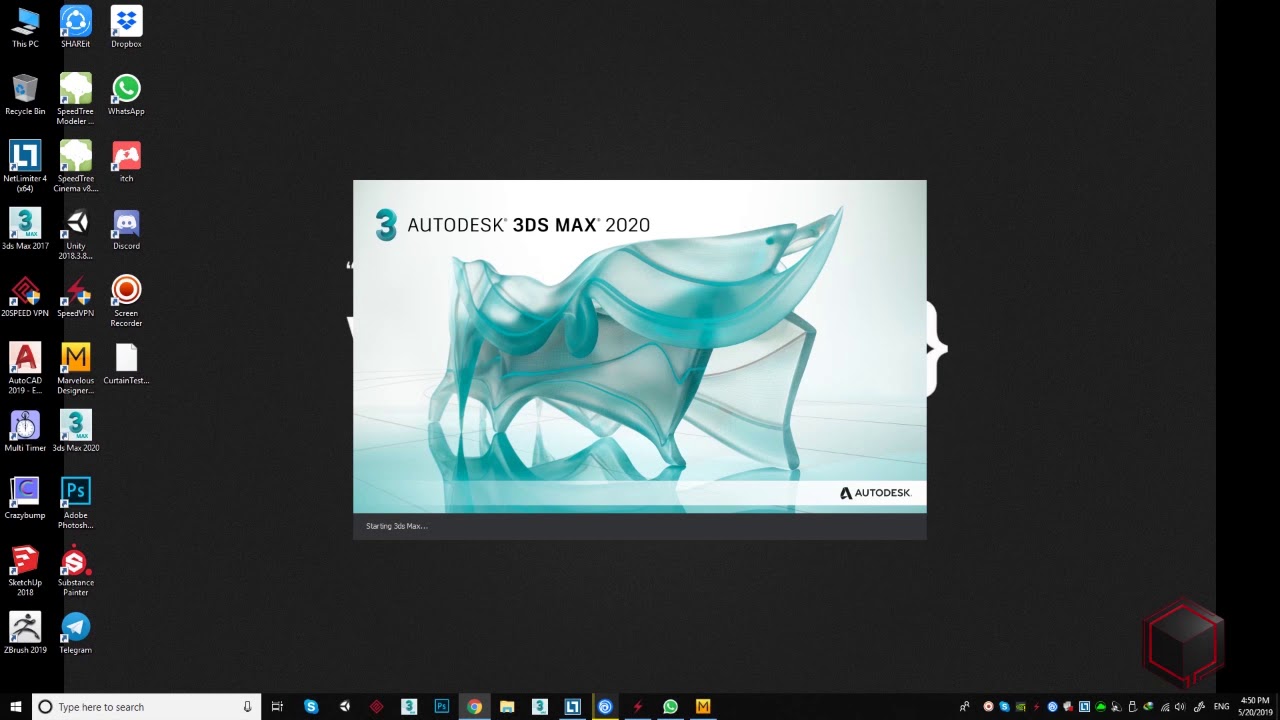
Task: Open Task View from the taskbar
Action: click(x=278, y=706)
